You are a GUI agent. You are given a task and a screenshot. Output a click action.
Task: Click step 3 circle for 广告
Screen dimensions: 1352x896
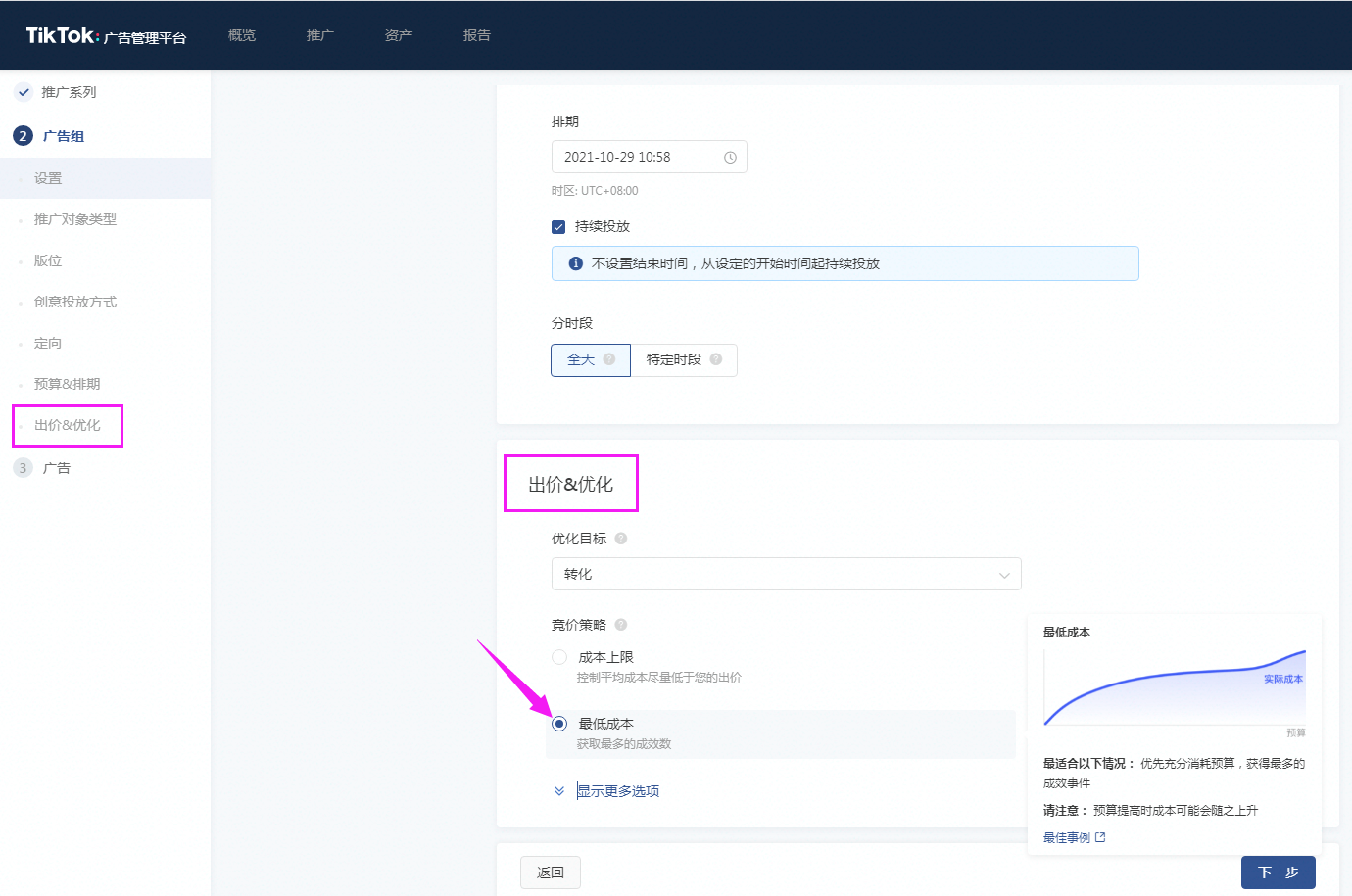pos(23,468)
